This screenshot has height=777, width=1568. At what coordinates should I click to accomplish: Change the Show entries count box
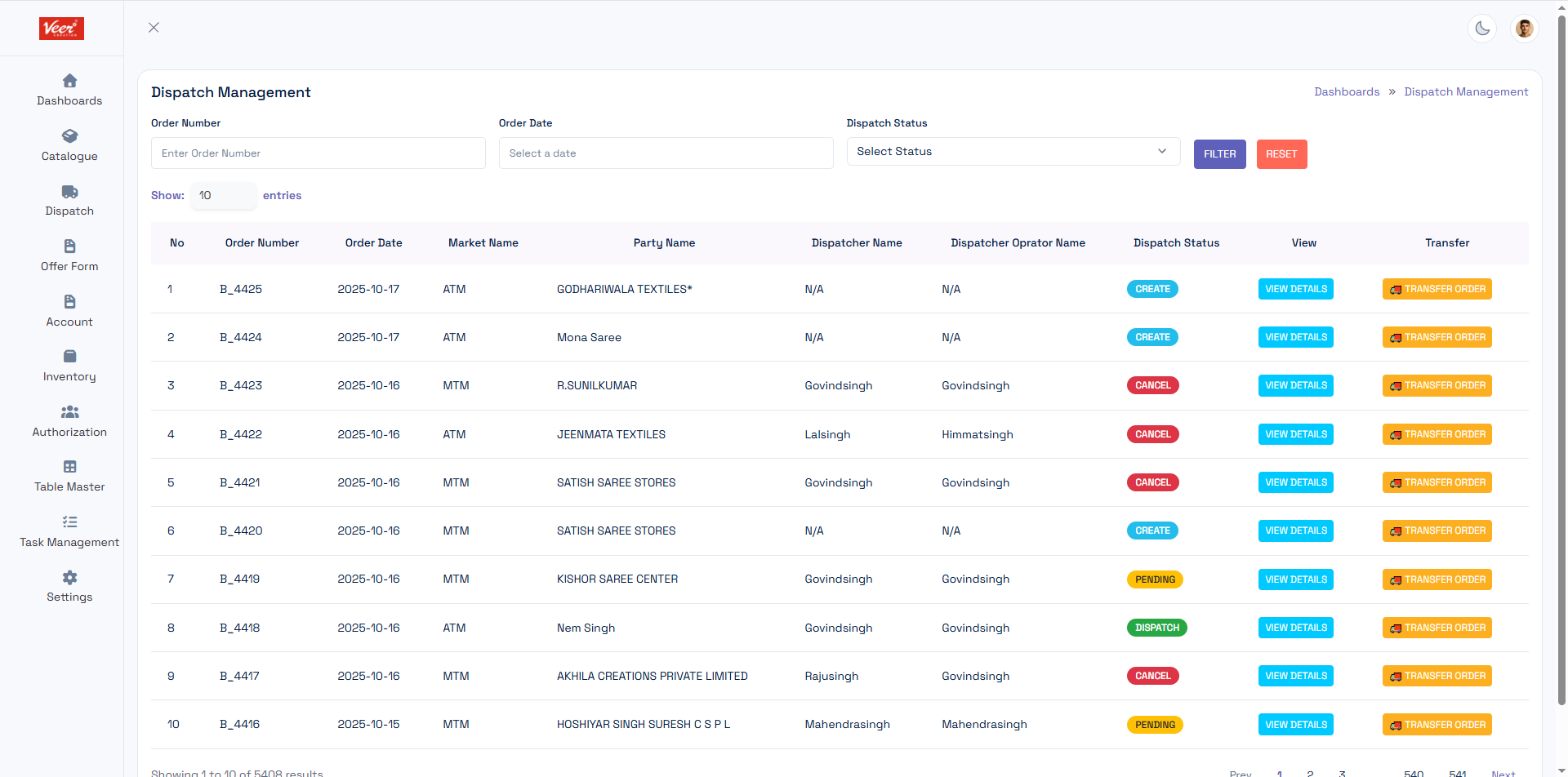pos(223,196)
